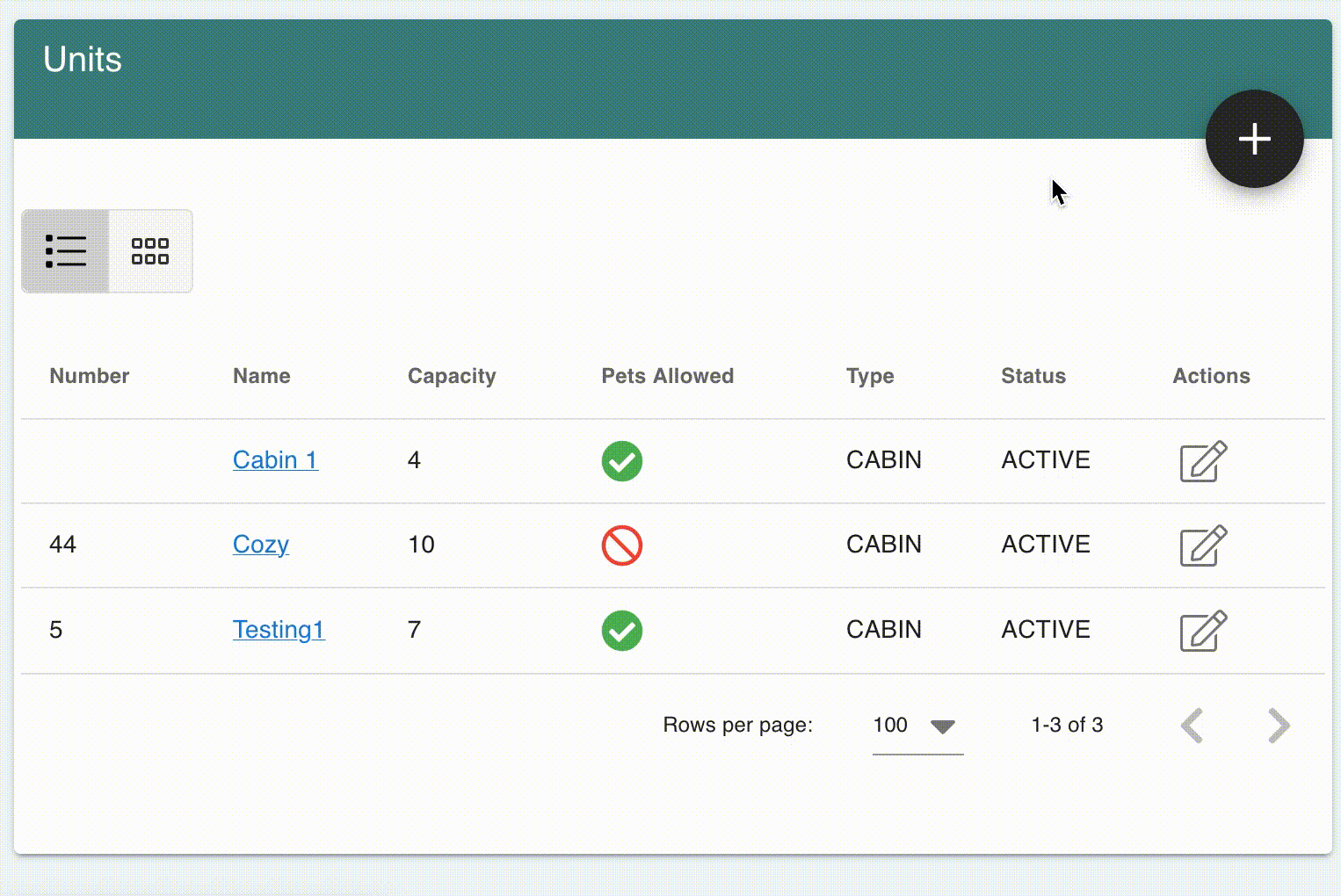Click the Actions column header
Screen dimensions: 1341x896
[1211, 376]
